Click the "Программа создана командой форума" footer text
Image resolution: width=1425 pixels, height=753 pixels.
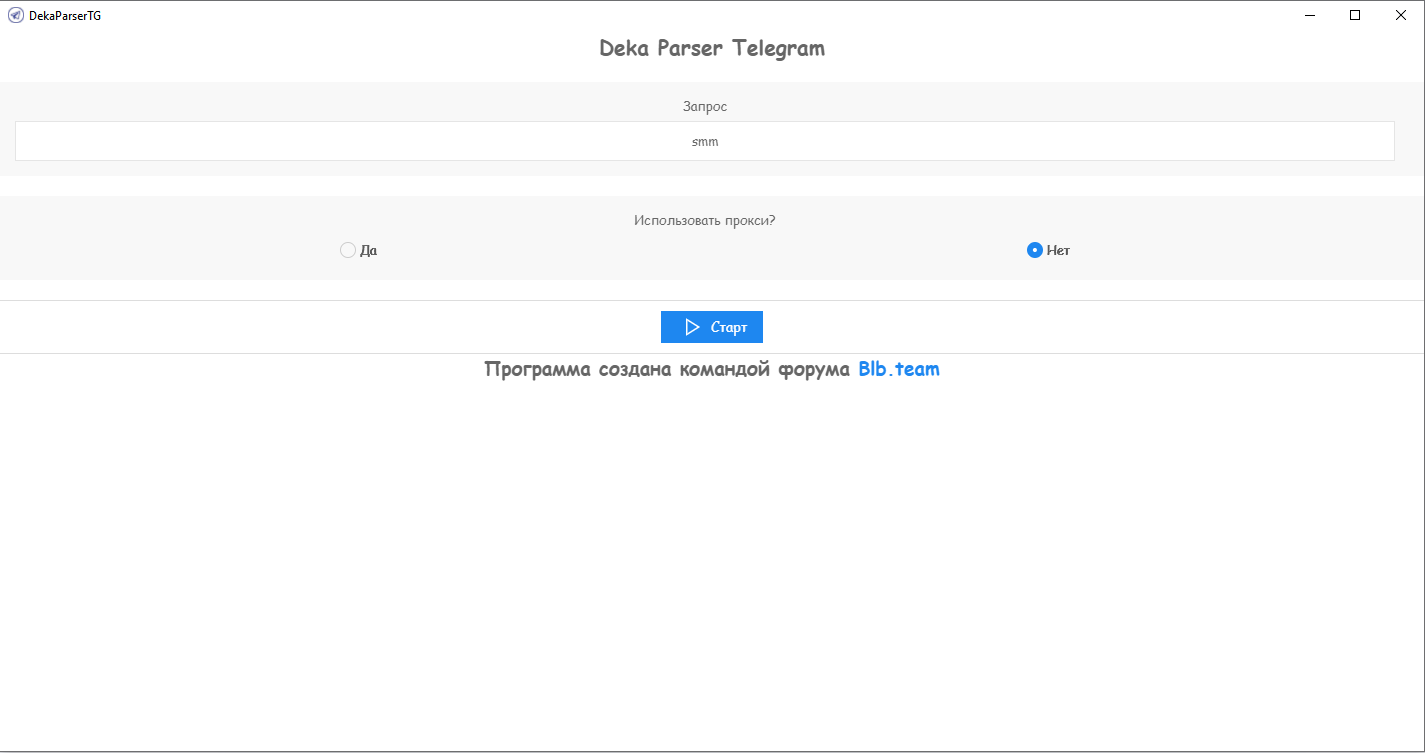667,369
